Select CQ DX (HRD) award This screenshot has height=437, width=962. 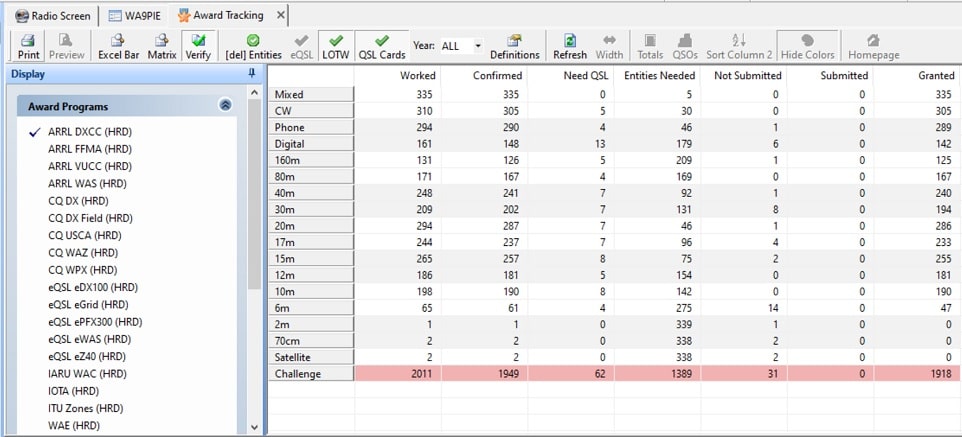coord(77,201)
